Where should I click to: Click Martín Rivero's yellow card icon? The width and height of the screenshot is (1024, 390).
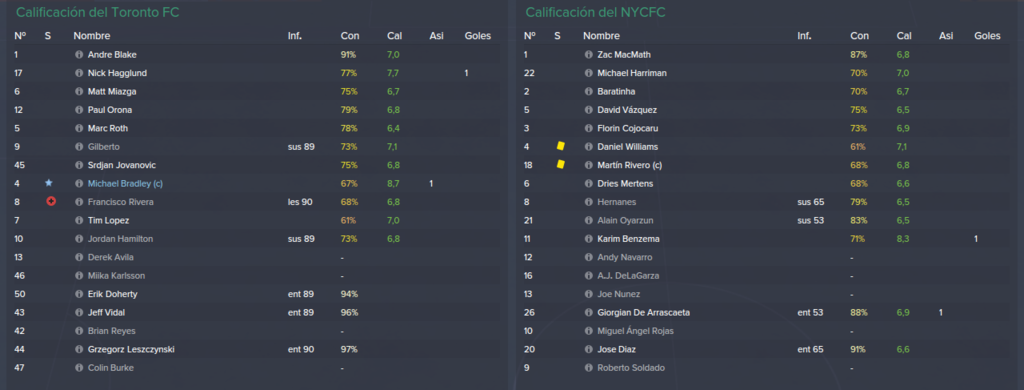point(560,165)
